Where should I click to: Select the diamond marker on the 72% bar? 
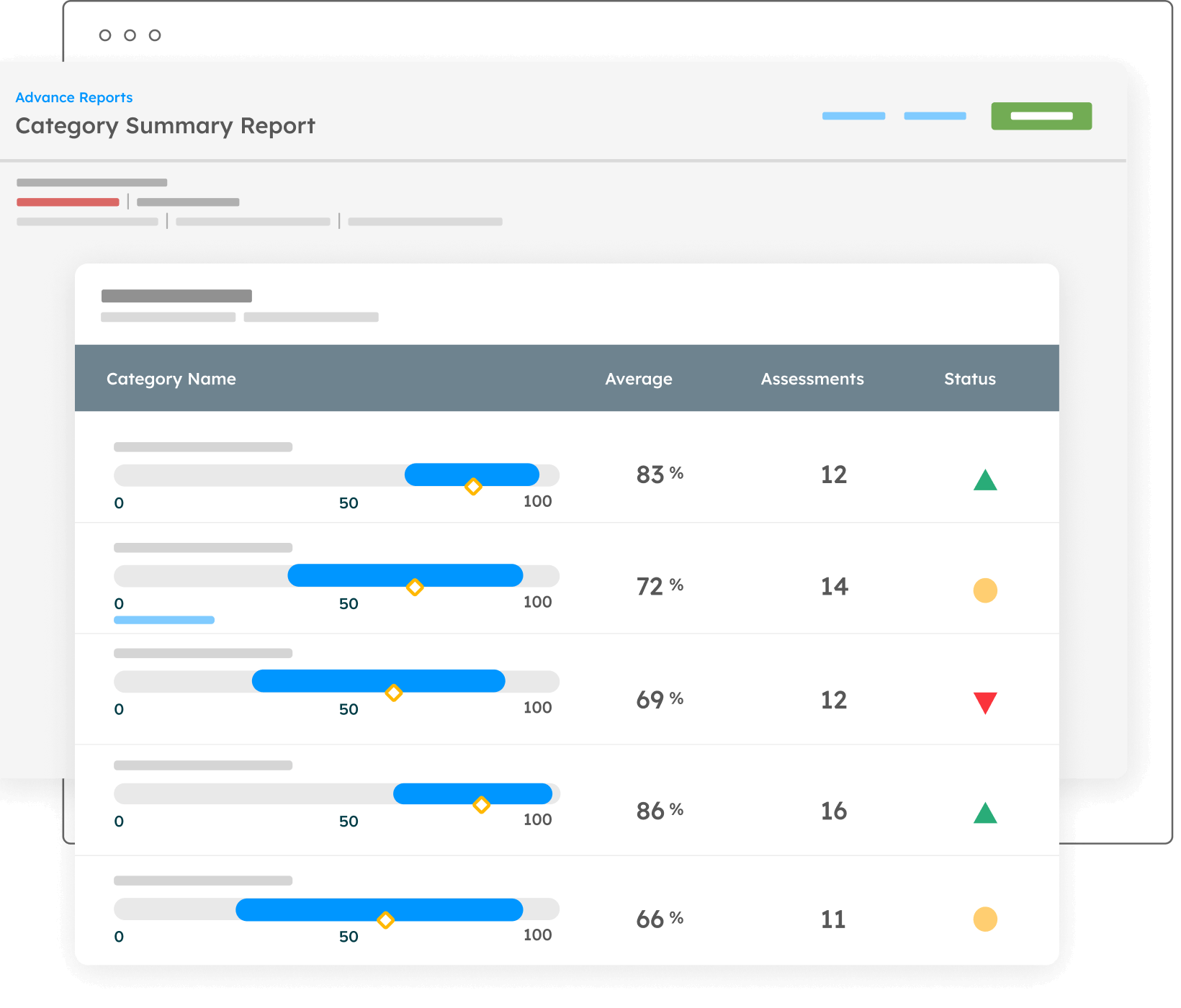[415, 588]
